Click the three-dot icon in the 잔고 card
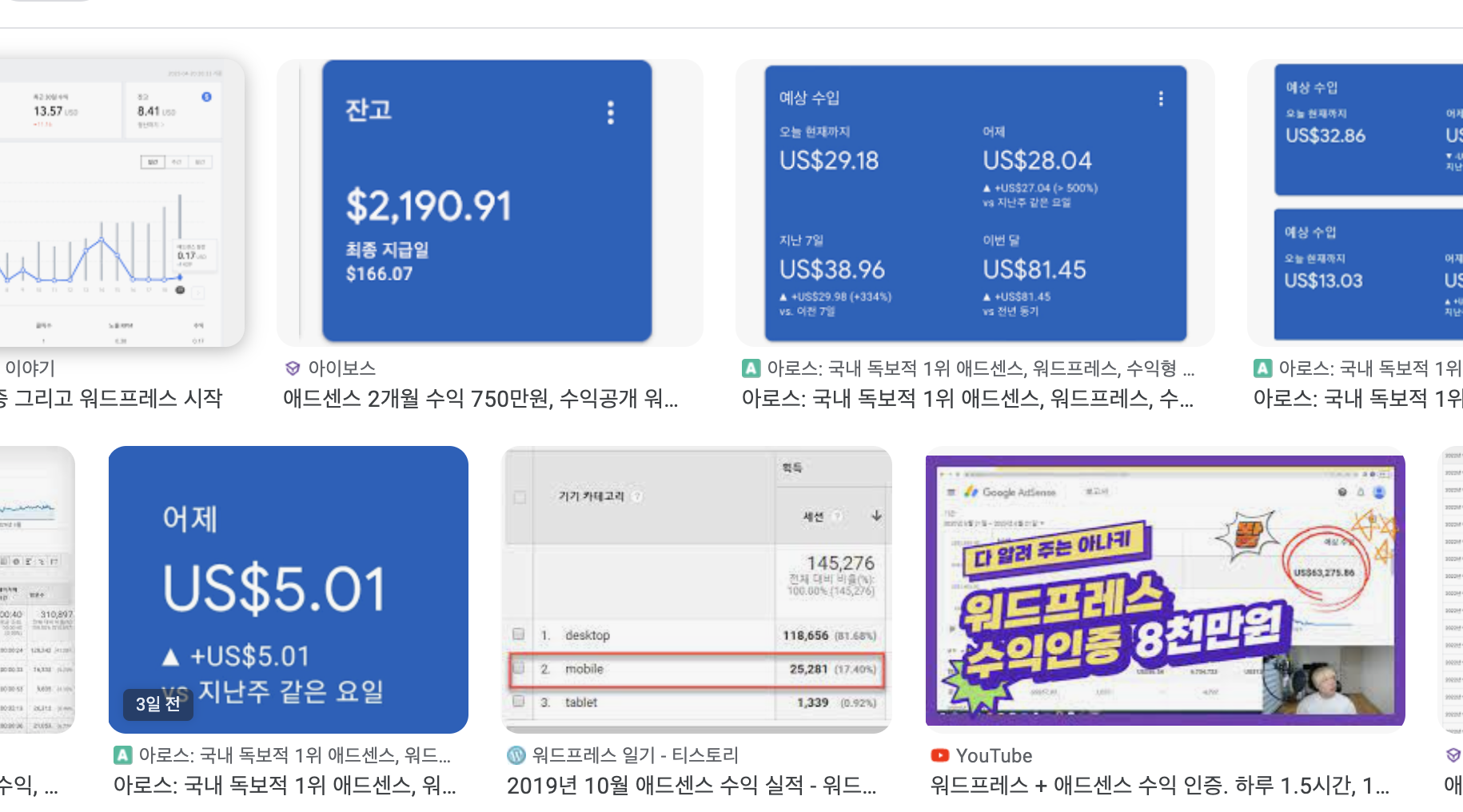This screenshot has height=812, width=1463. tap(611, 113)
